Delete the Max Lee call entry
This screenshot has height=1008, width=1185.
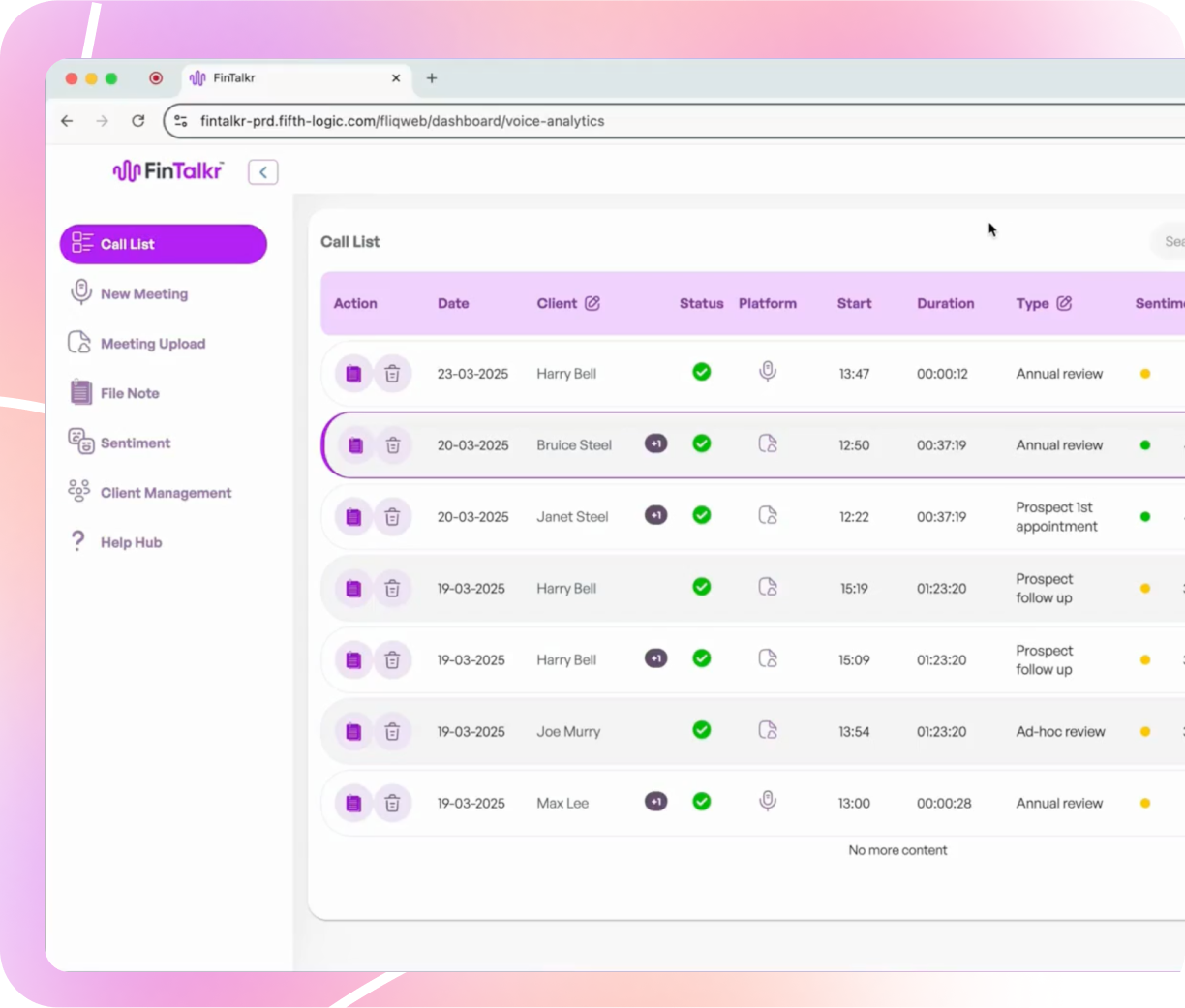(392, 803)
